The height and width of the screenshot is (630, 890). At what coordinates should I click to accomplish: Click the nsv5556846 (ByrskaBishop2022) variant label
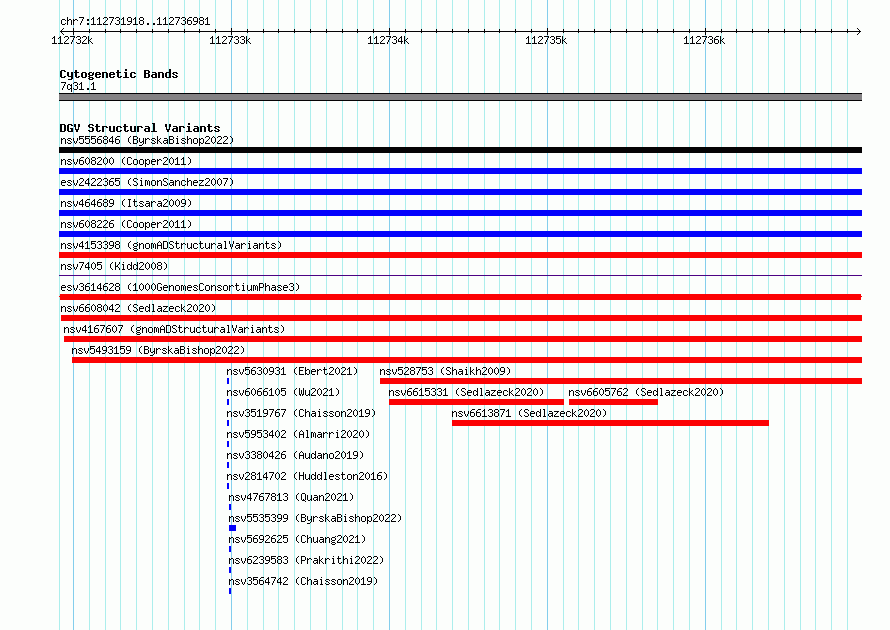[147, 140]
